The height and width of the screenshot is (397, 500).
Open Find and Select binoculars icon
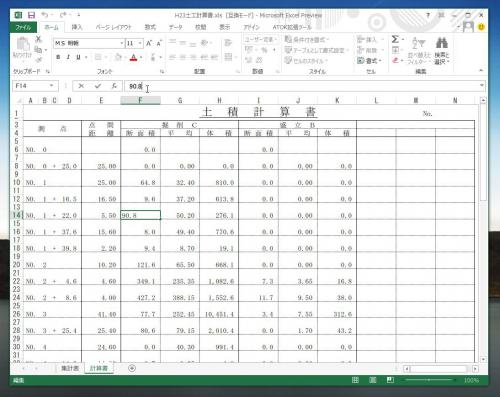442,43
